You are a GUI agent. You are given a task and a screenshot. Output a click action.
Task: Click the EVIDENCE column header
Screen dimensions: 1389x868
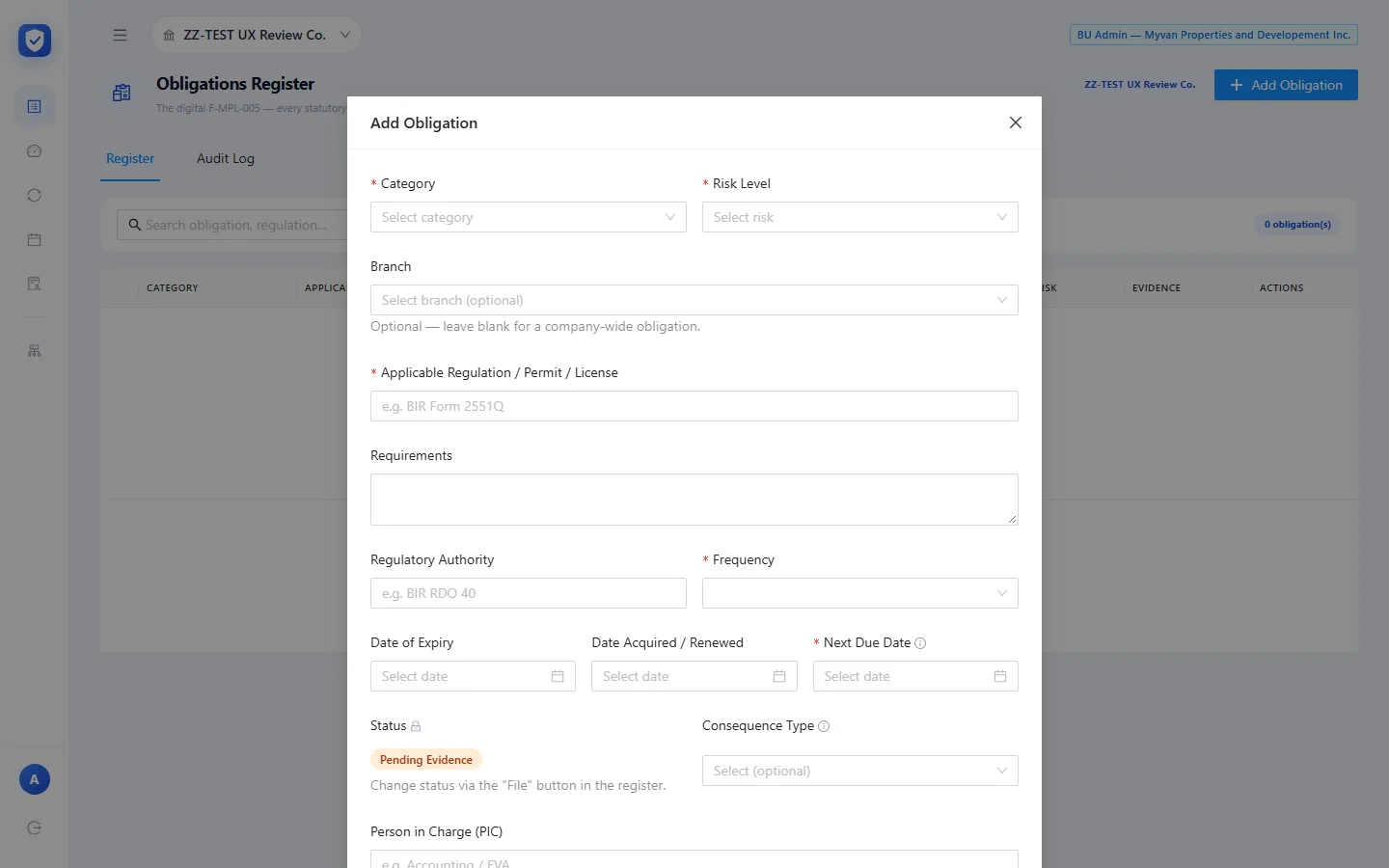(x=1157, y=288)
